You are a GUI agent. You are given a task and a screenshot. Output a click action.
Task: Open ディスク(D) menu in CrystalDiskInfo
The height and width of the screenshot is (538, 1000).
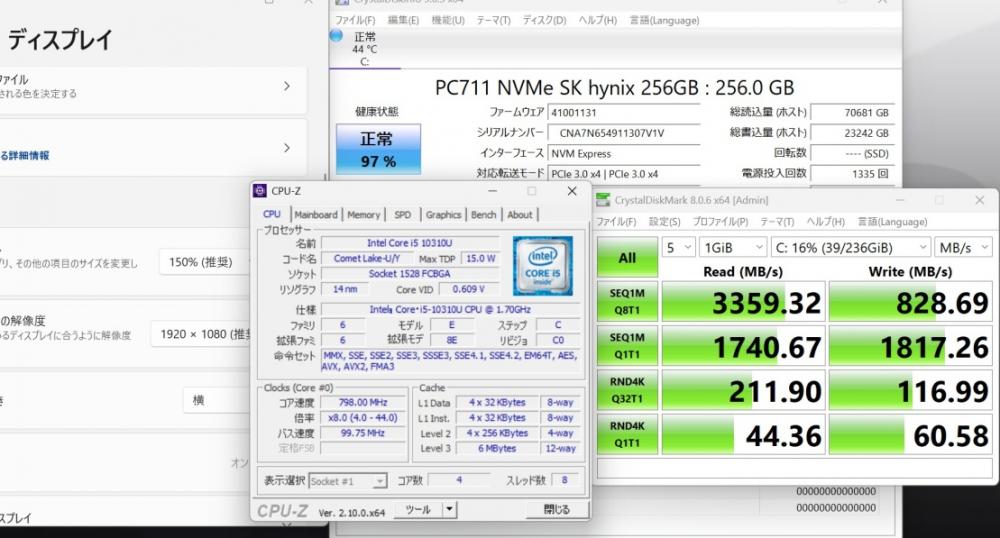[545, 20]
